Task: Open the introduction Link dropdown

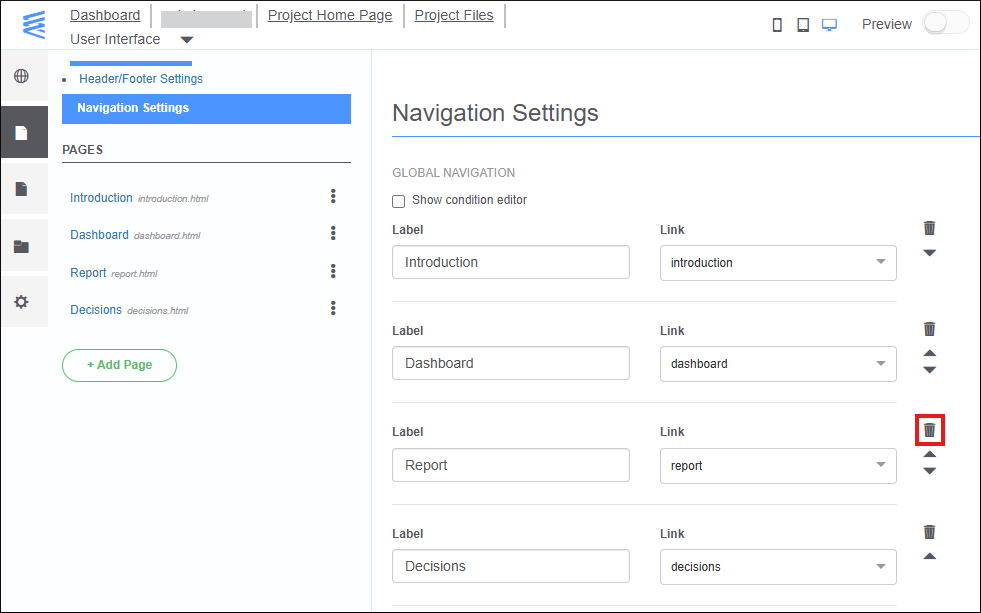Action: pos(880,262)
